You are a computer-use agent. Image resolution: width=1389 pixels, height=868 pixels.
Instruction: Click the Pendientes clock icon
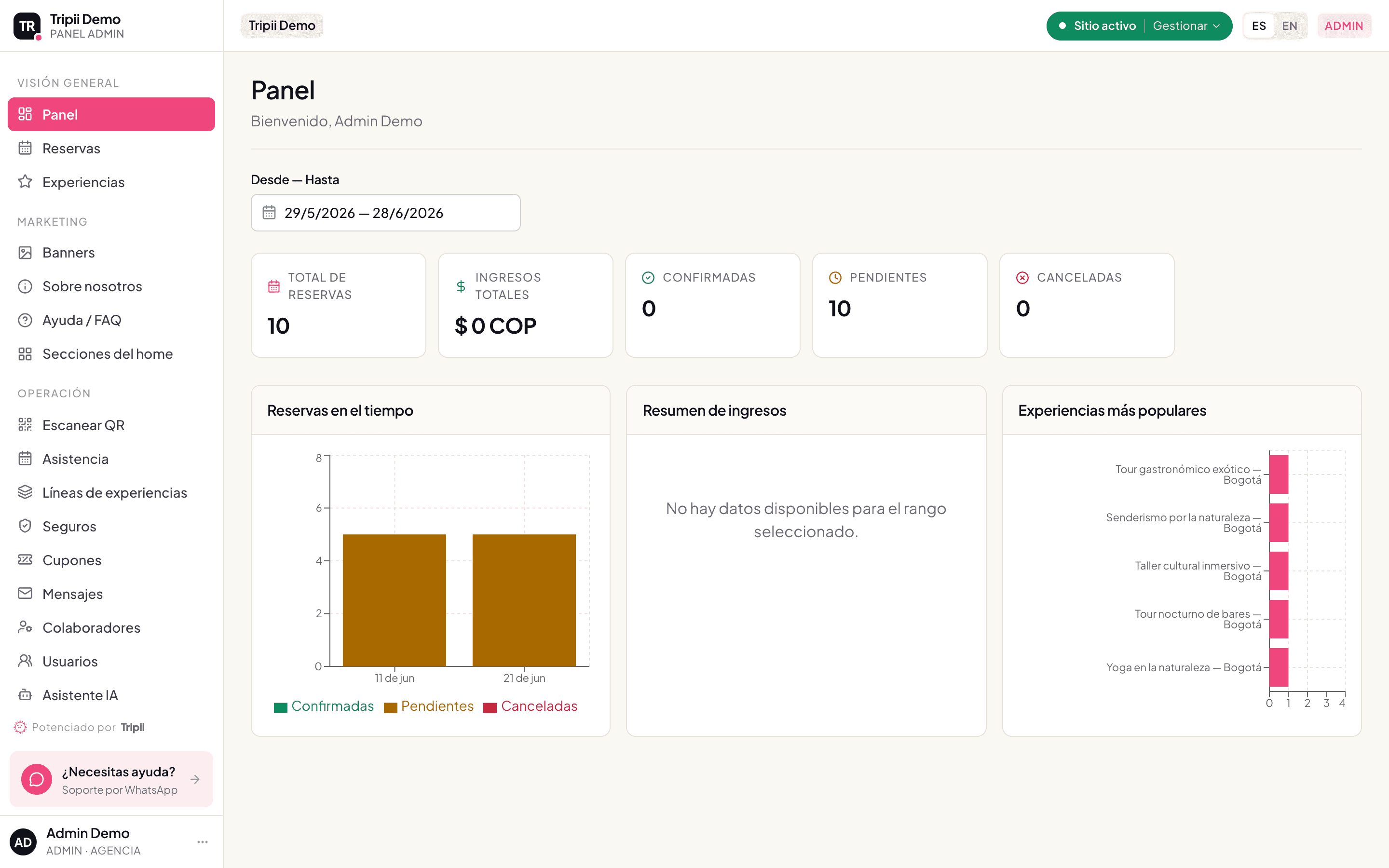(x=835, y=278)
